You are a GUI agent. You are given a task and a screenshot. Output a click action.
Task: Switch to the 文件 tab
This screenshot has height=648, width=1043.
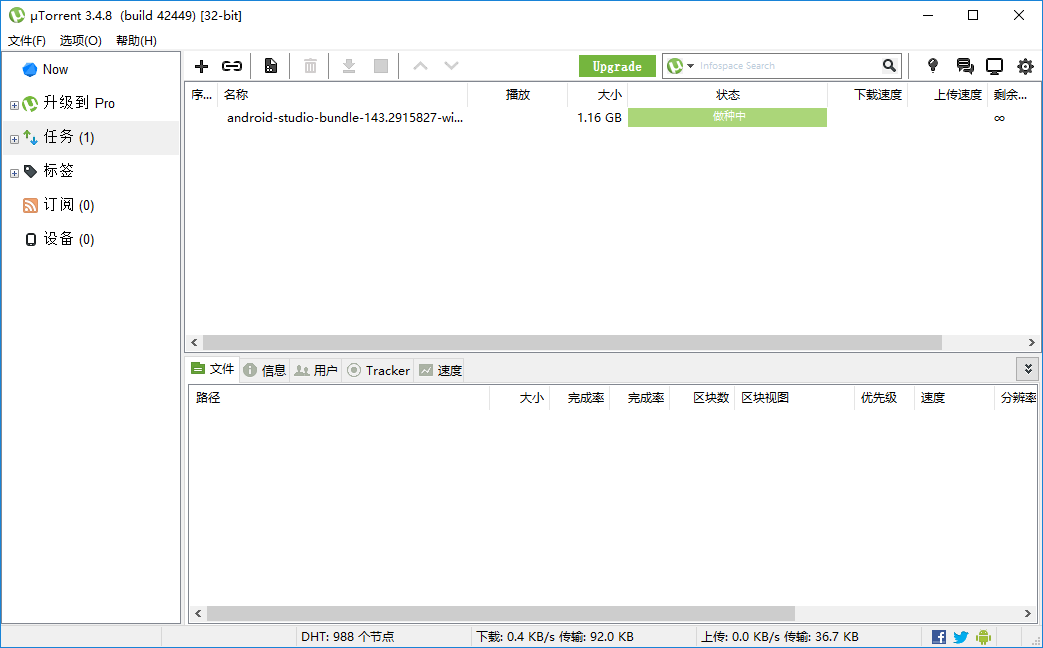(212, 369)
